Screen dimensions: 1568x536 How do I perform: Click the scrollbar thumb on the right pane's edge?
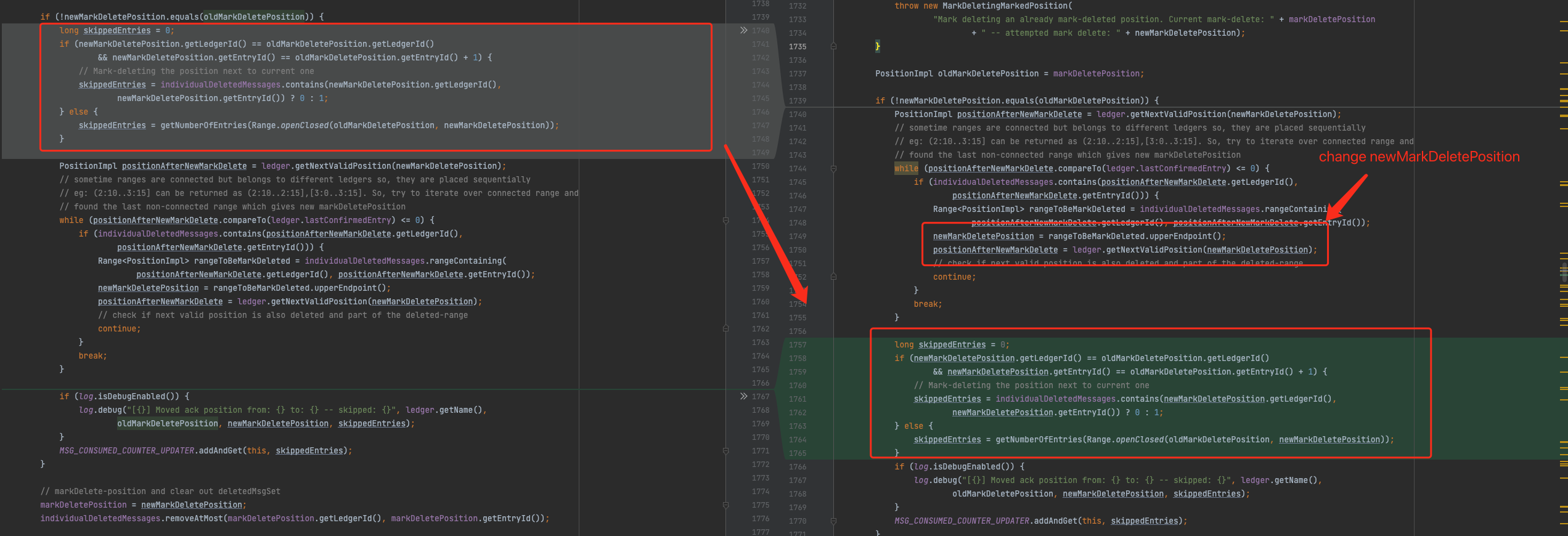(1564, 271)
